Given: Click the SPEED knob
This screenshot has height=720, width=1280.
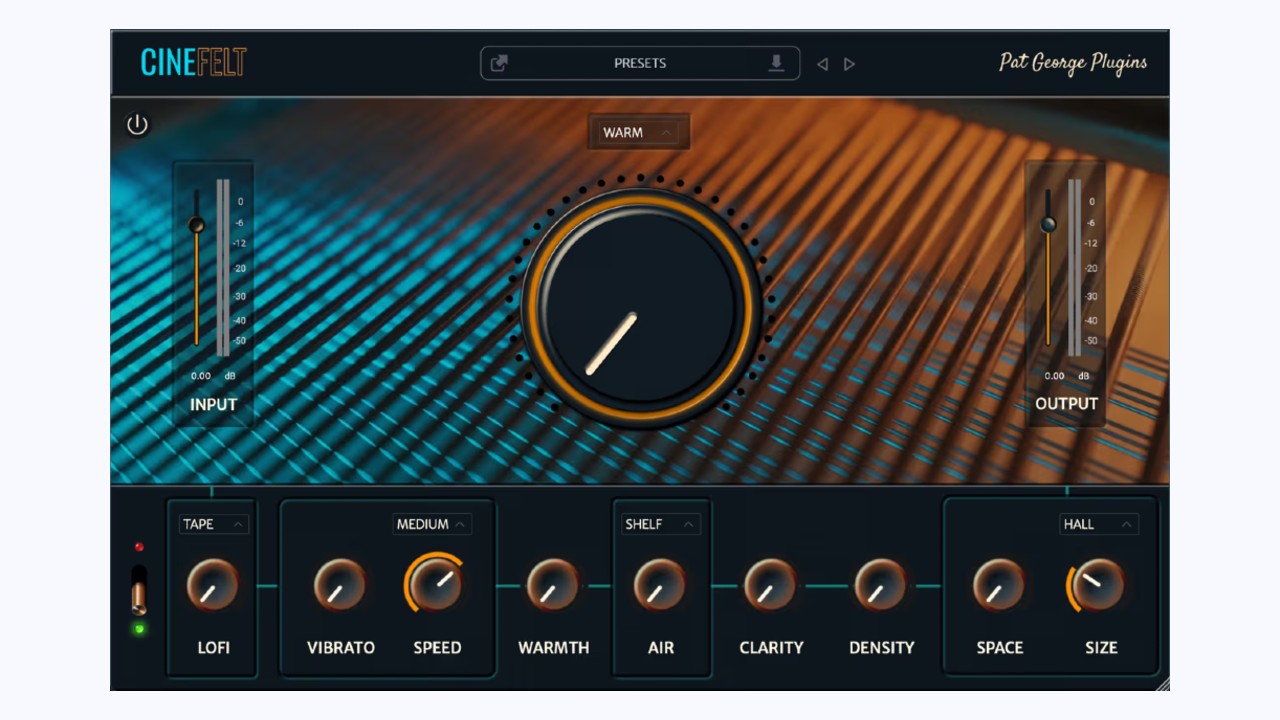Looking at the screenshot, I should [x=436, y=585].
